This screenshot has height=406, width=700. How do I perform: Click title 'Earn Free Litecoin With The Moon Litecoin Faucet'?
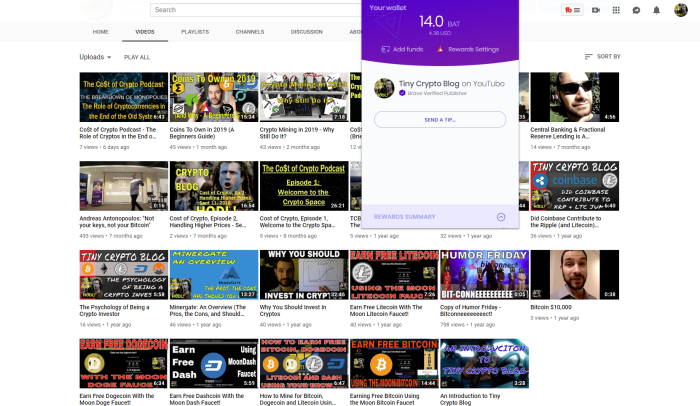click(x=386, y=310)
